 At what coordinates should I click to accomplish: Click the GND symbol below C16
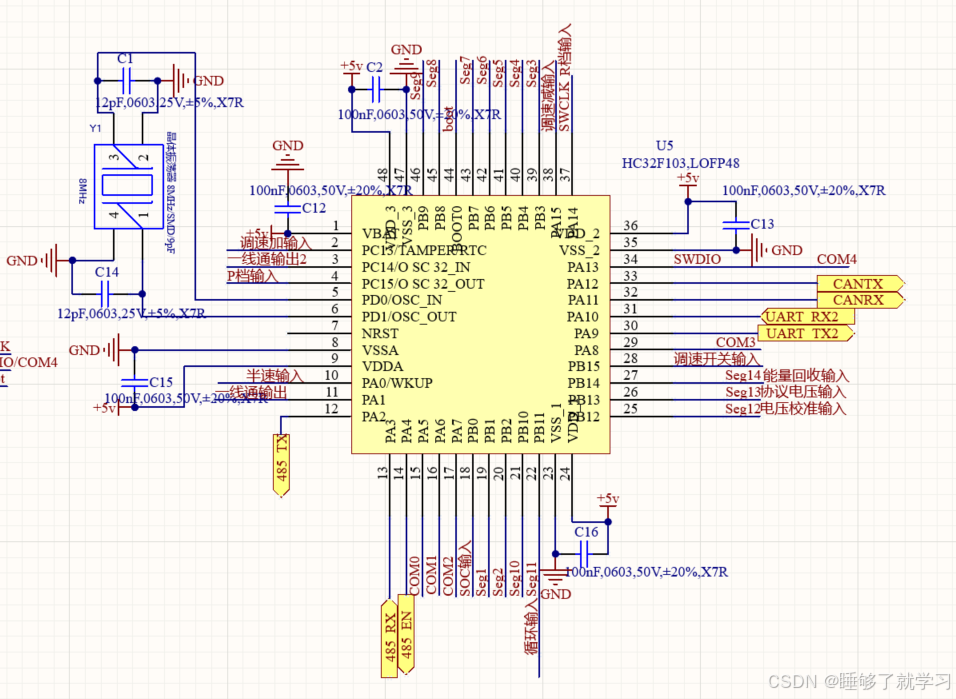click(x=555, y=578)
